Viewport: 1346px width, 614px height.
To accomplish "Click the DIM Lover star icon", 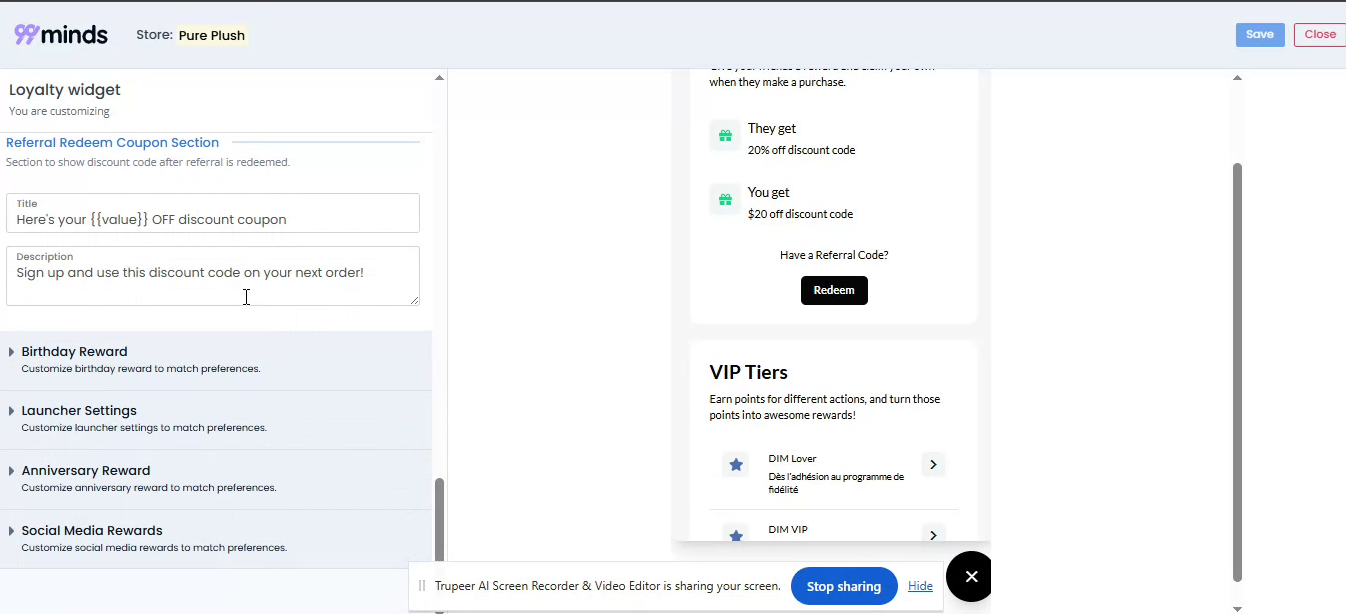I will click(x=736, y=465).
